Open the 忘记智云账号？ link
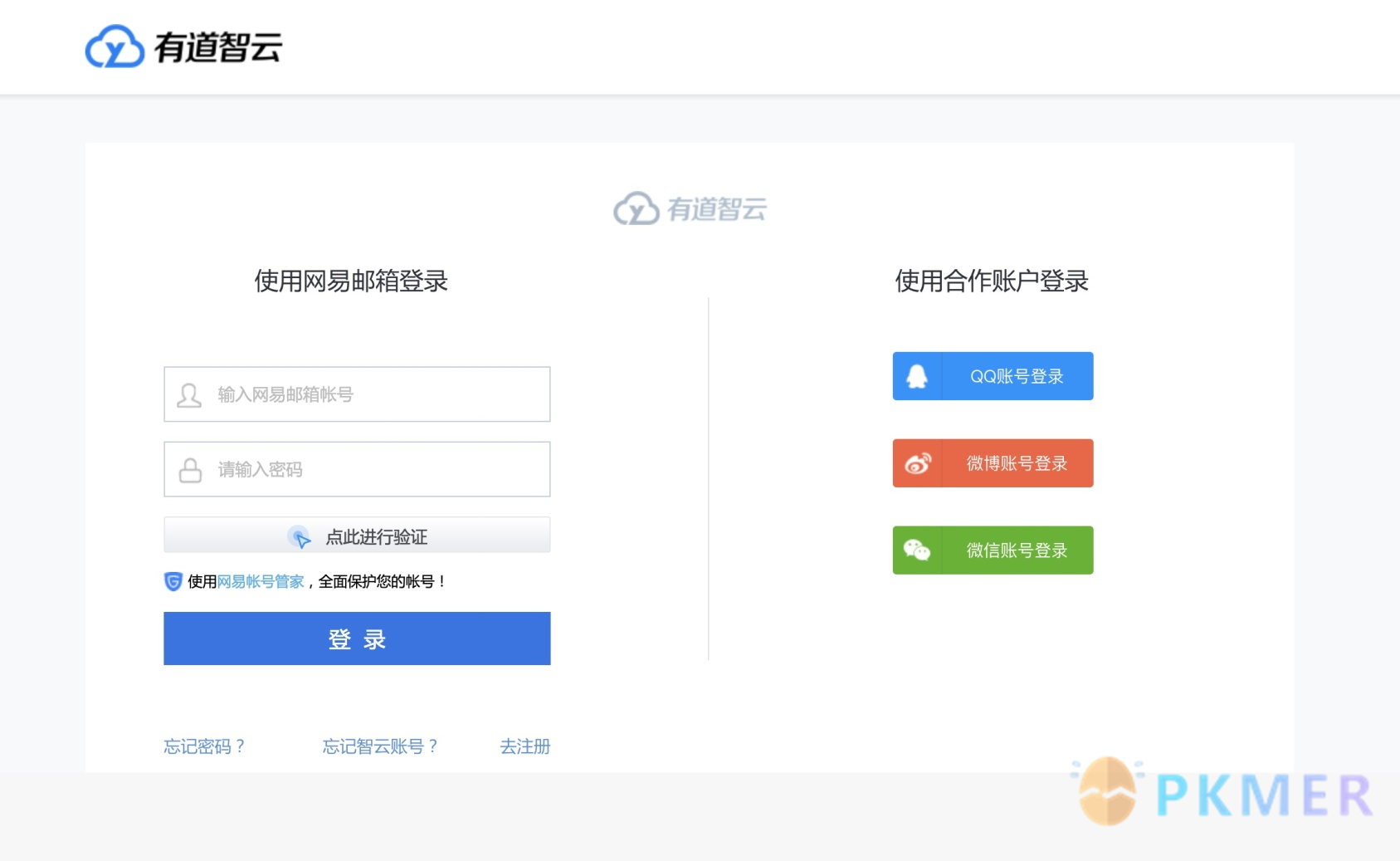Screen dimensions: 1400x861 pos(380,746)
